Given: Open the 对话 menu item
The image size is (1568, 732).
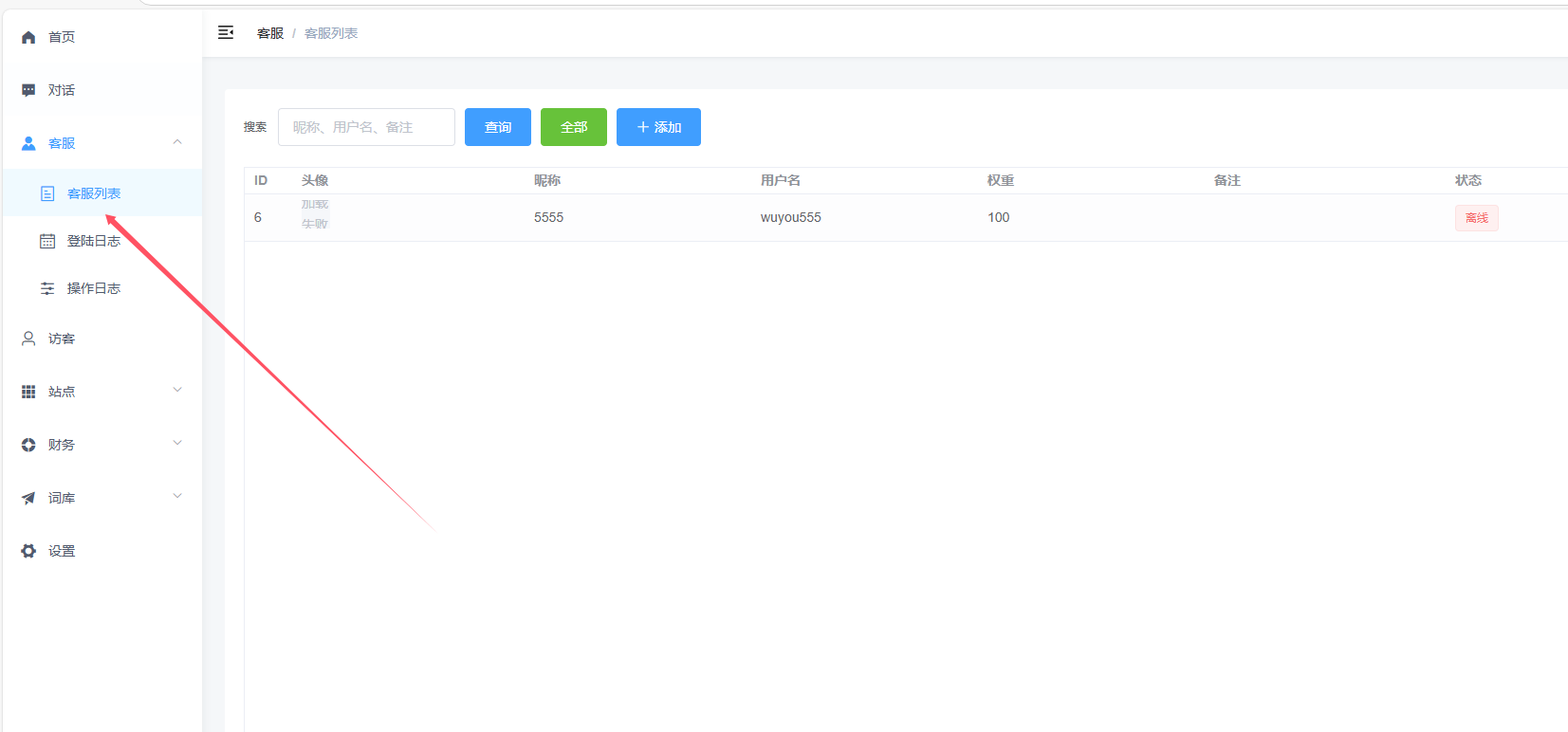Looking at the screenshot, I should click(102, 90).
